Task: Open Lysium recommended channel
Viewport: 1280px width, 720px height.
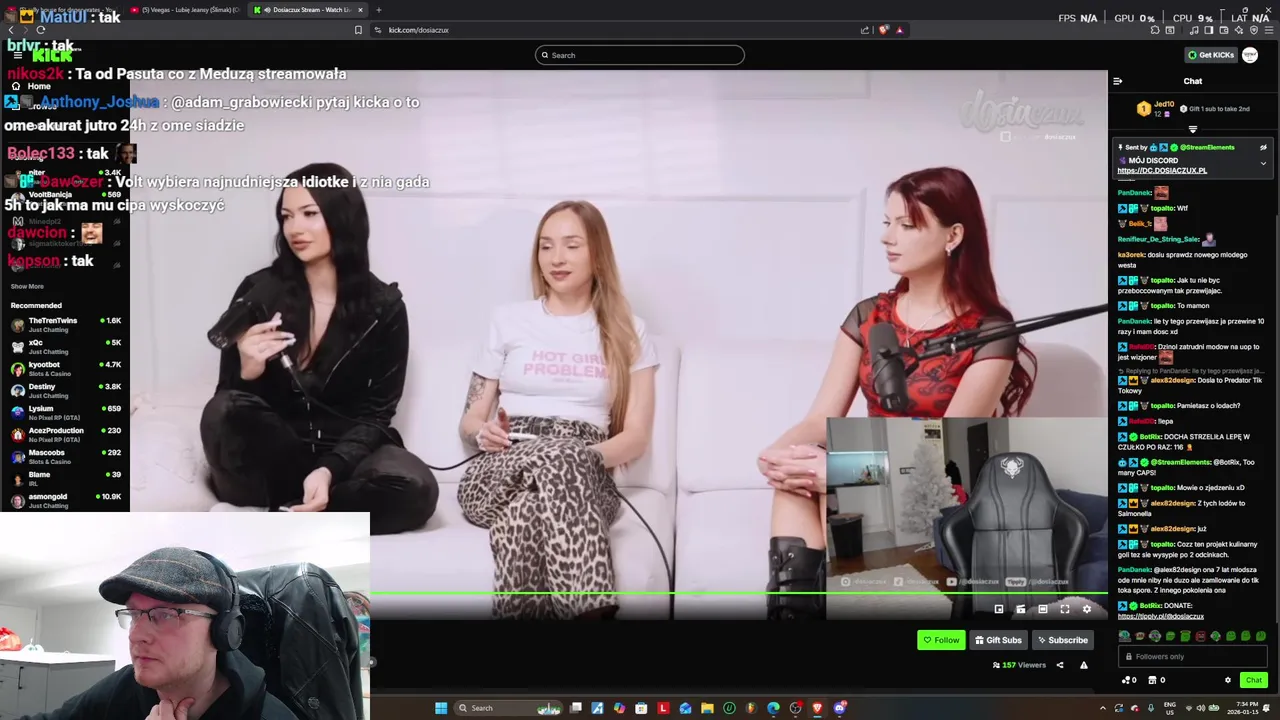Action: point(65,412)
